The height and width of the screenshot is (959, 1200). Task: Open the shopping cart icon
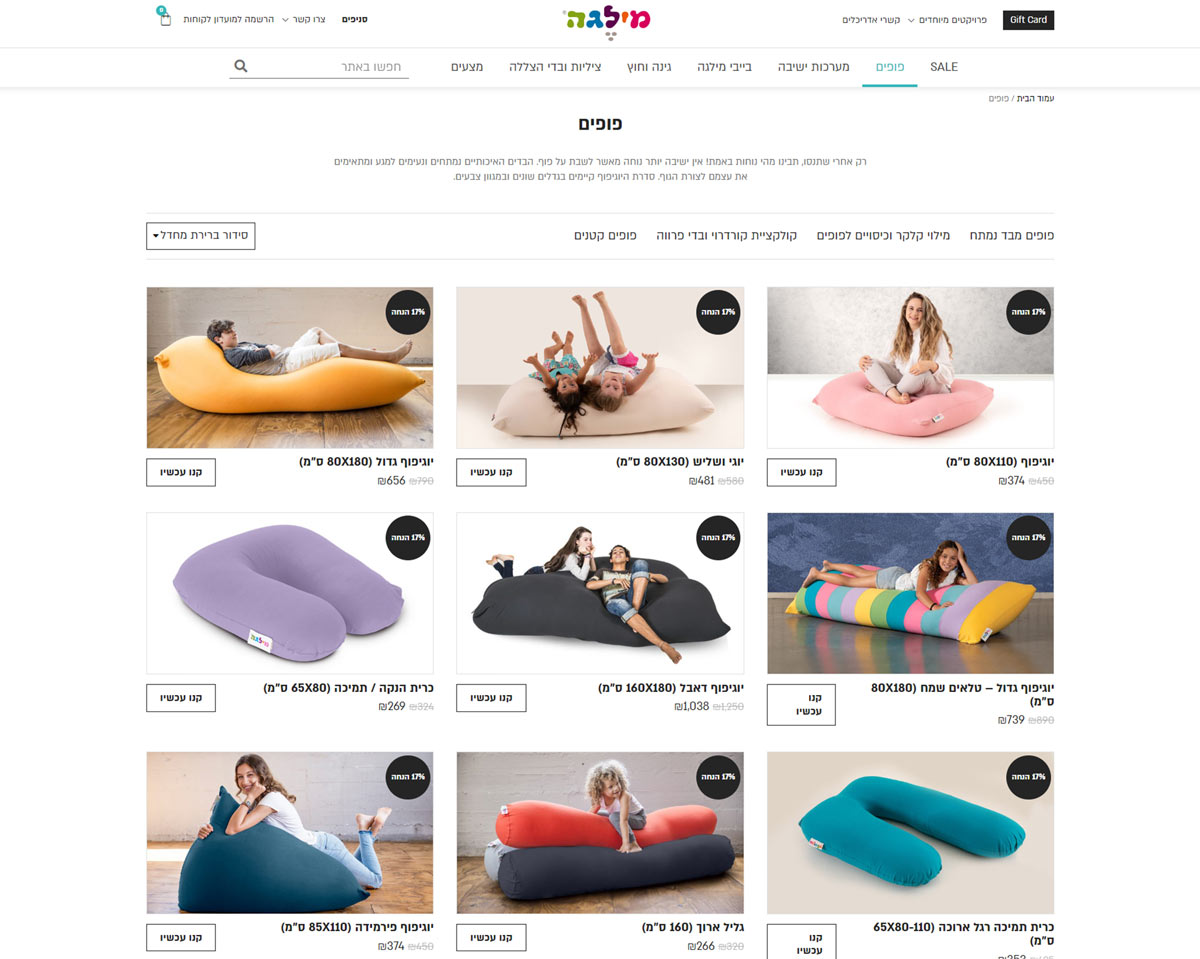click(164, 18)
